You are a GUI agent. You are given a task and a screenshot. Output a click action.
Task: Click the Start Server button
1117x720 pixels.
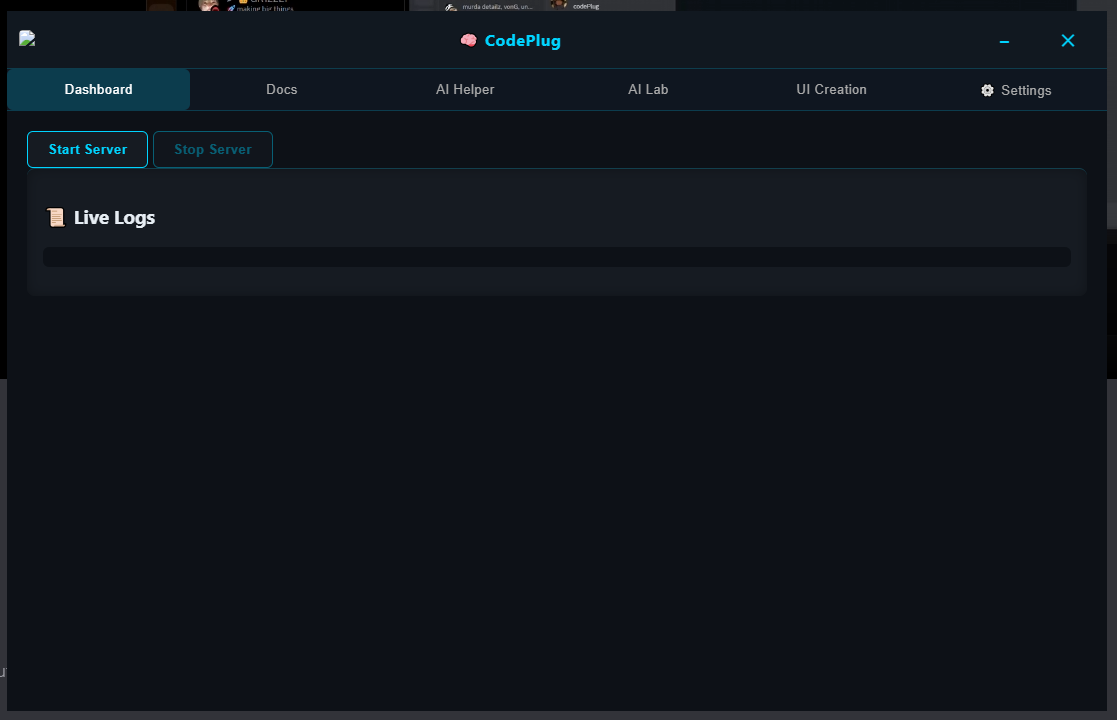tap(87, 149)
